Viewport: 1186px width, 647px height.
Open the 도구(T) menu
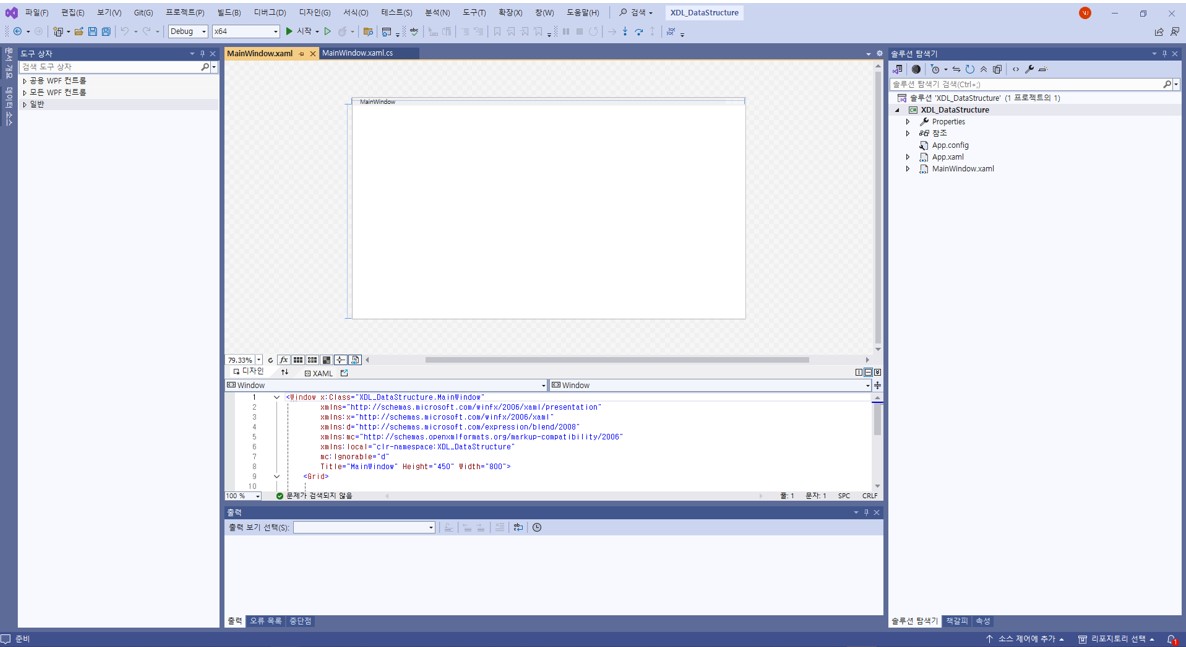click(x=474, y=13)
